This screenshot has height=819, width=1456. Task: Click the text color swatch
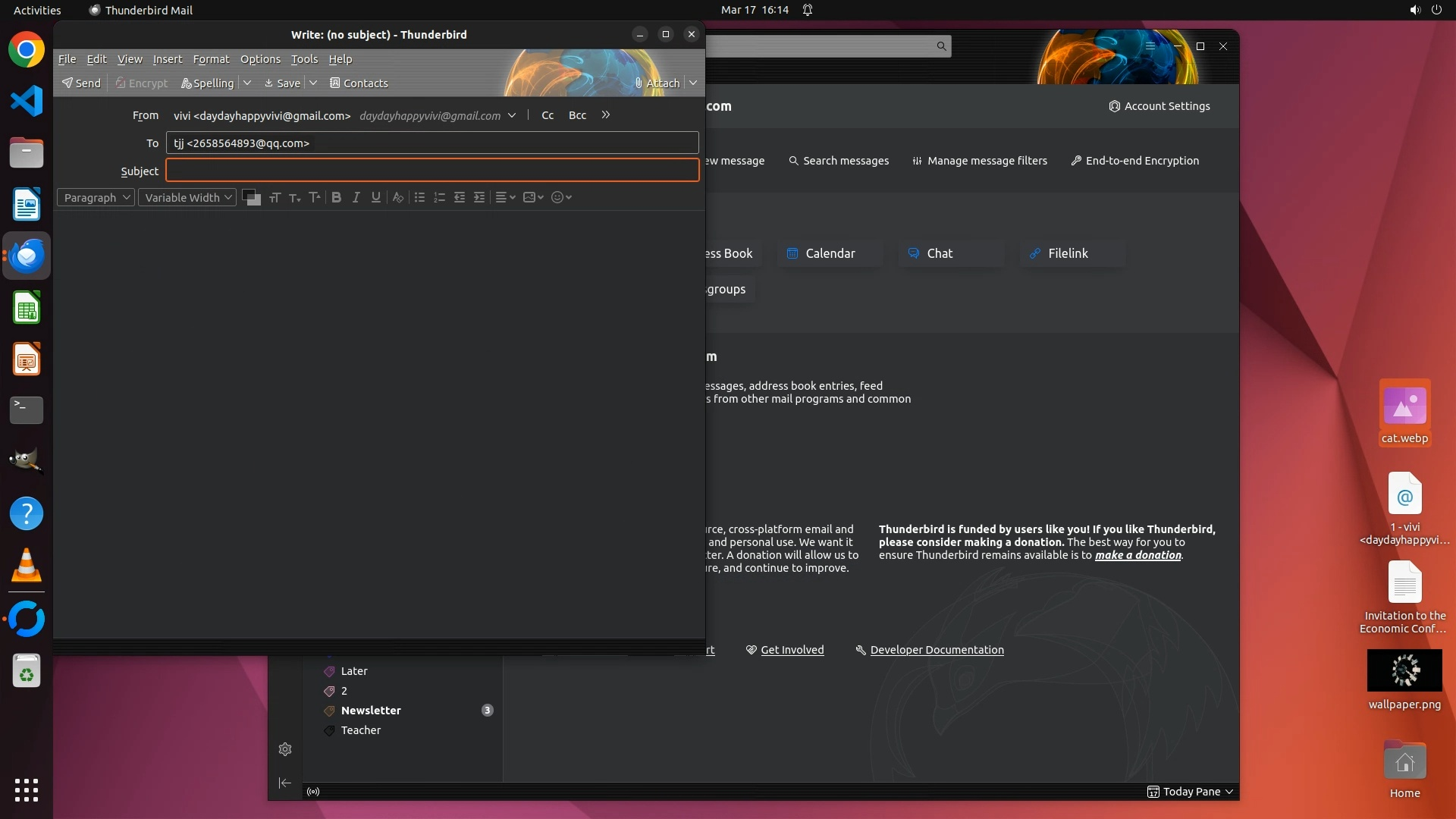pos(249,196)
